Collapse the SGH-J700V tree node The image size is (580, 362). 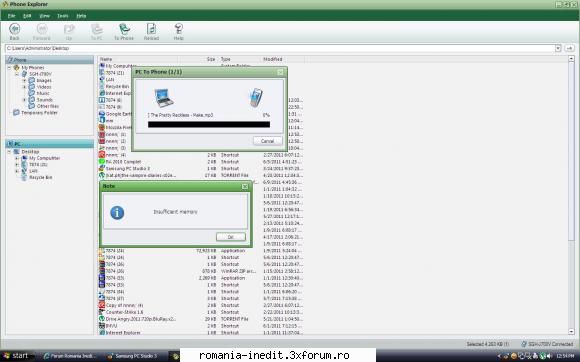point(17,74)
